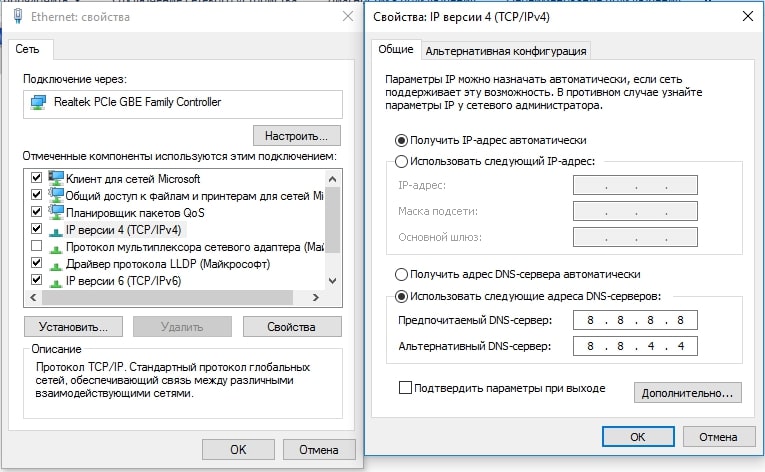Click Отмена in IPv4 properties dialog
The height and width of the screenshot is (472, 765).
(x=719, y=437)
